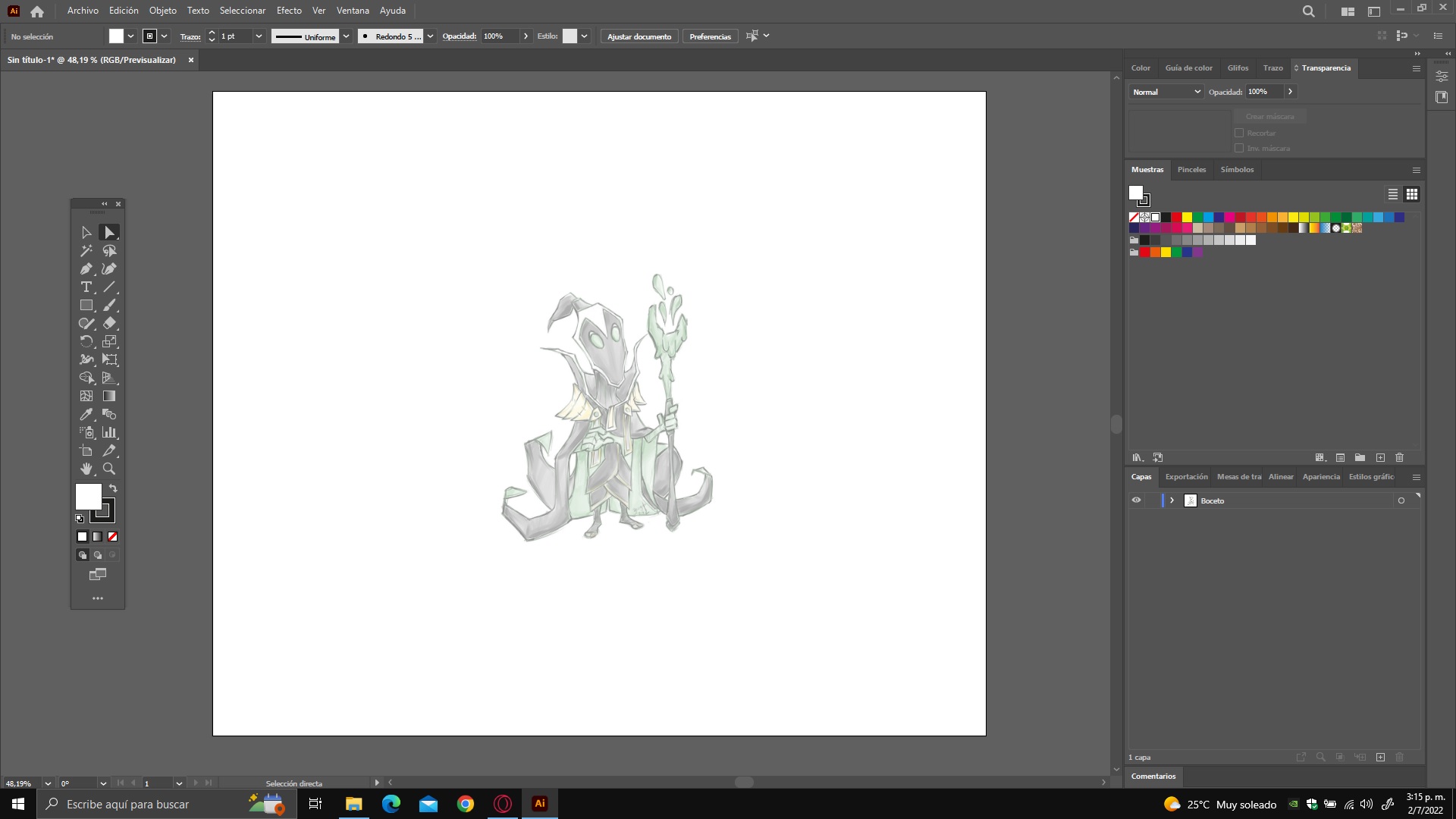Open the Efecto menu
This screenshot has width=1456, height=819.
(x=289, y=11)
